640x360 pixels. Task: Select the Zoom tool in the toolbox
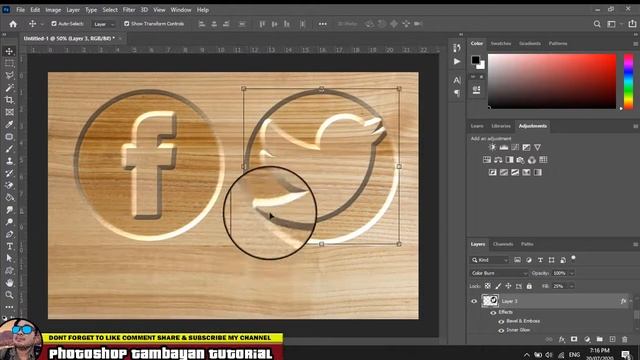9,295
